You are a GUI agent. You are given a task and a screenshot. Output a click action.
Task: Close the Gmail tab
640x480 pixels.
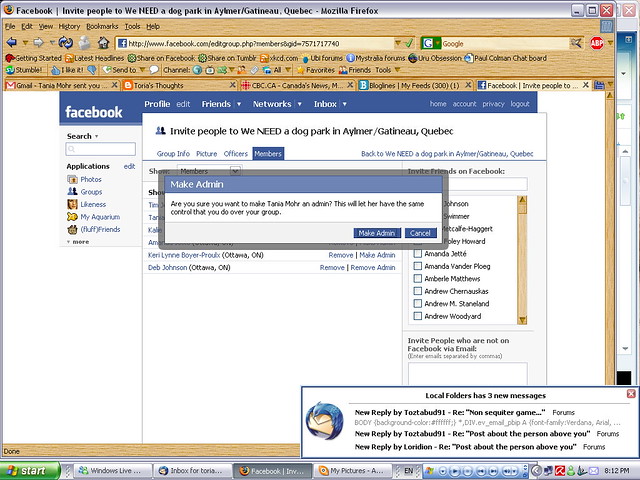point(115,85)
